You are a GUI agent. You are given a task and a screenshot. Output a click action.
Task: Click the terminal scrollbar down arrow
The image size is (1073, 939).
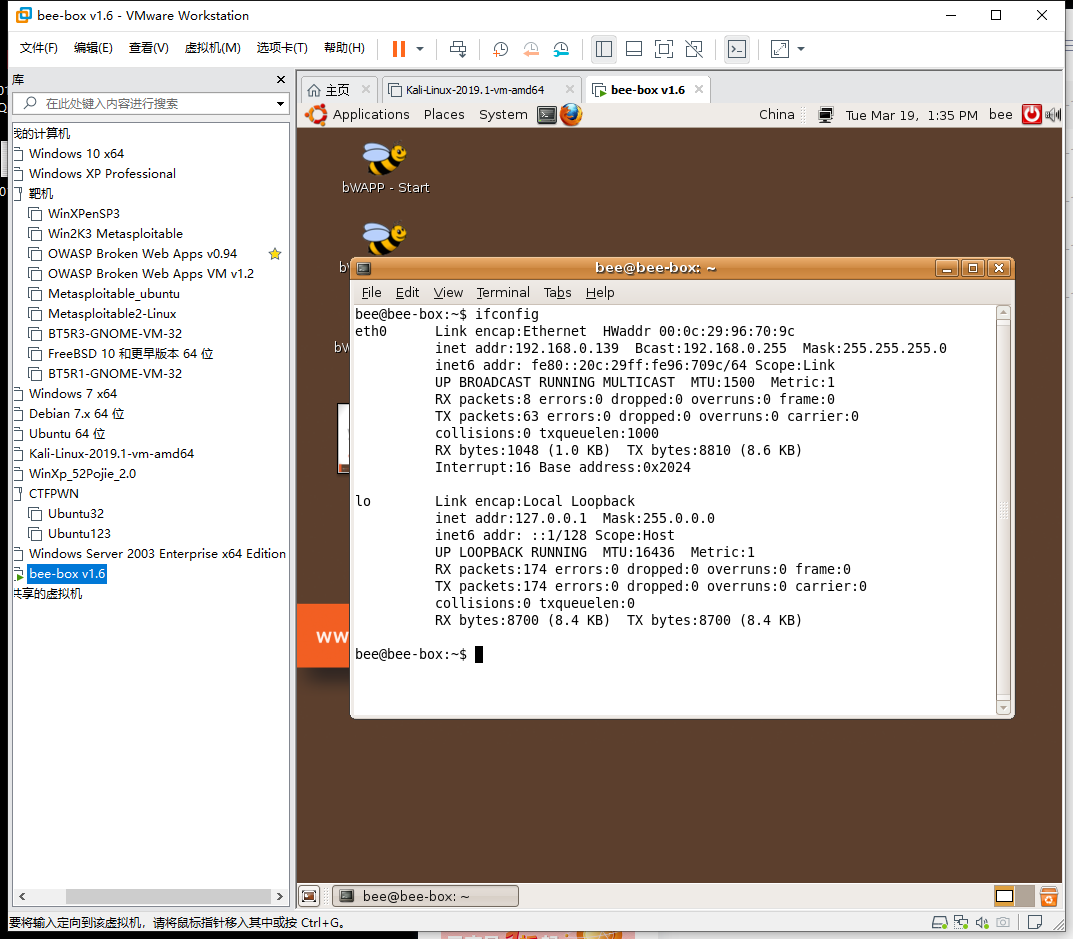coord(1003,708)
